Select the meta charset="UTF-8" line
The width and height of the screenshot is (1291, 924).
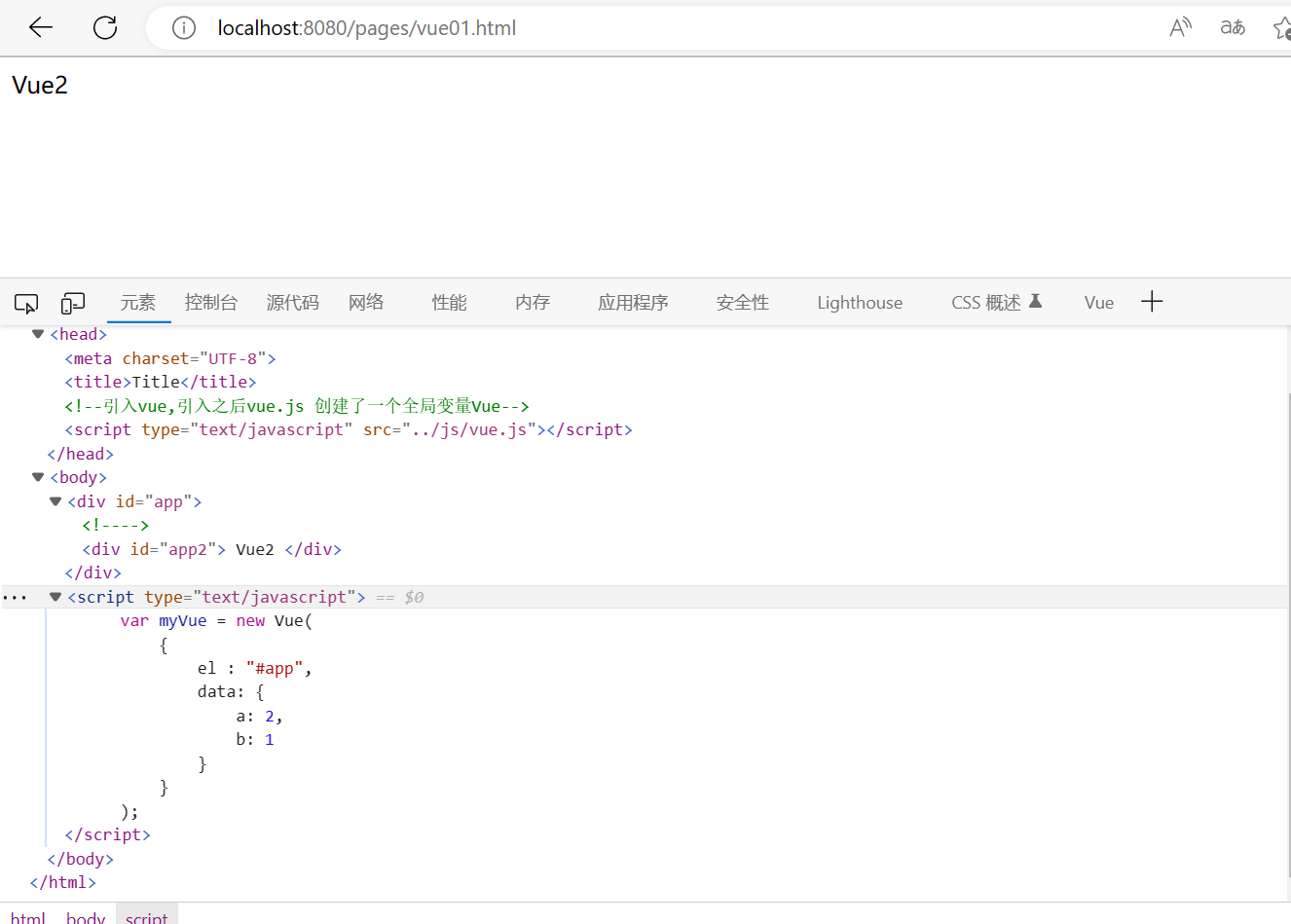click(x=170, y=358)
